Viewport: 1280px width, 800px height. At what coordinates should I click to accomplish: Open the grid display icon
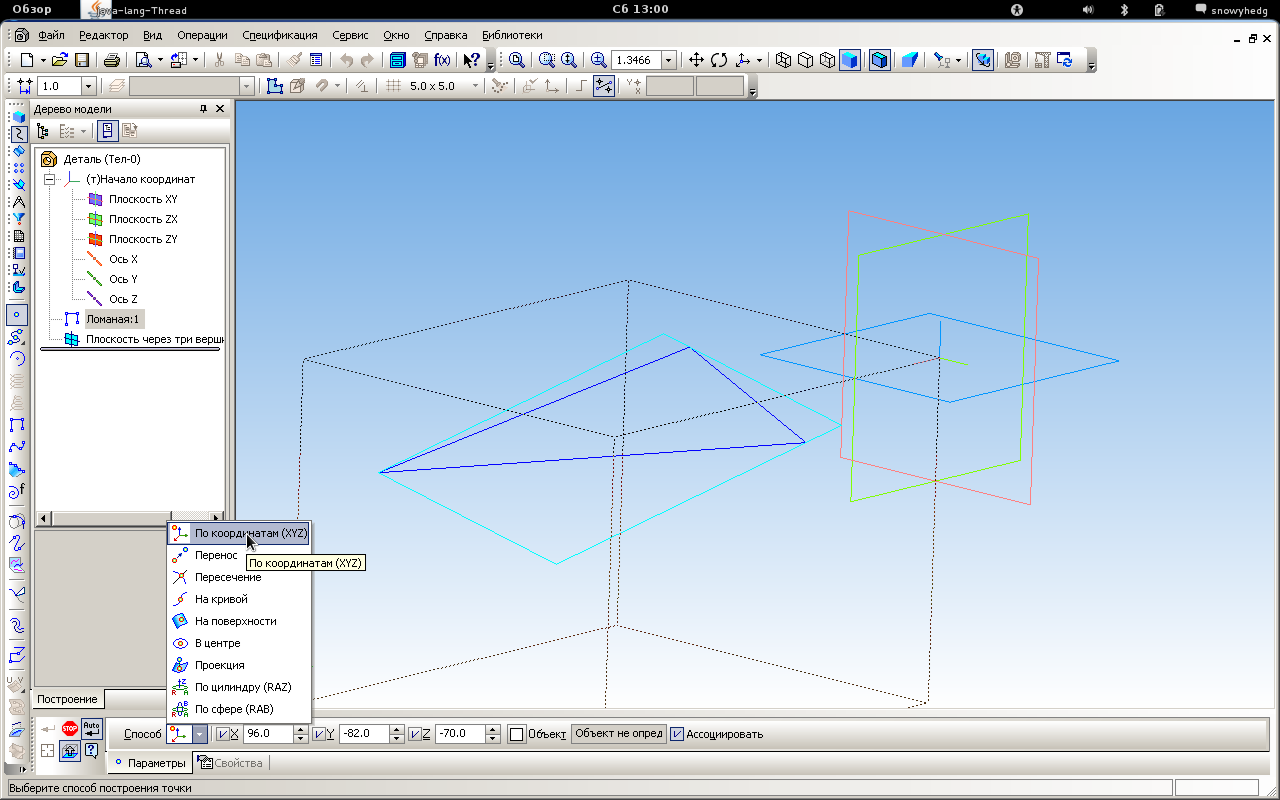[394, 87]
